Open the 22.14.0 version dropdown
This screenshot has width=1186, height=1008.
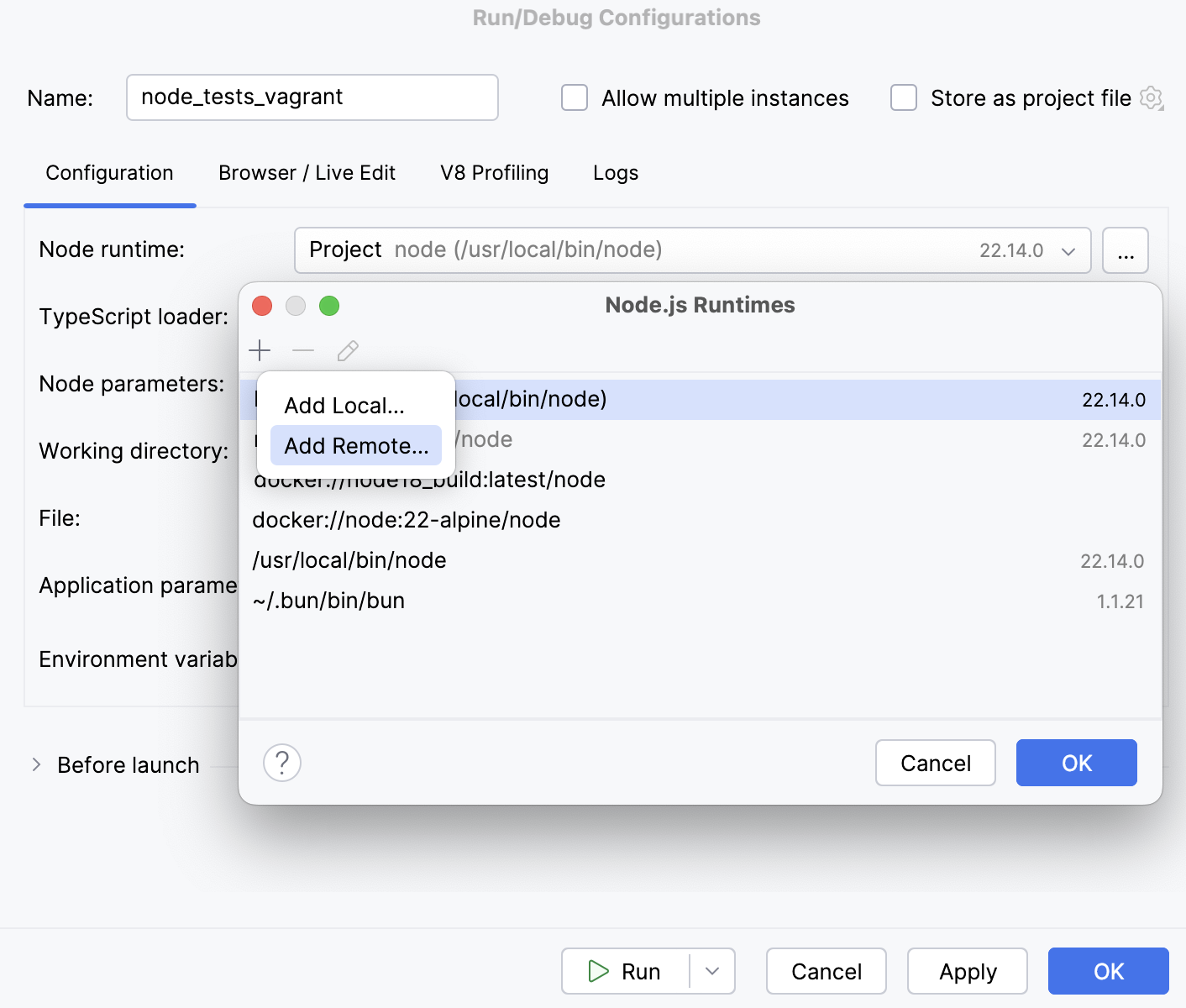[1068, 250]
